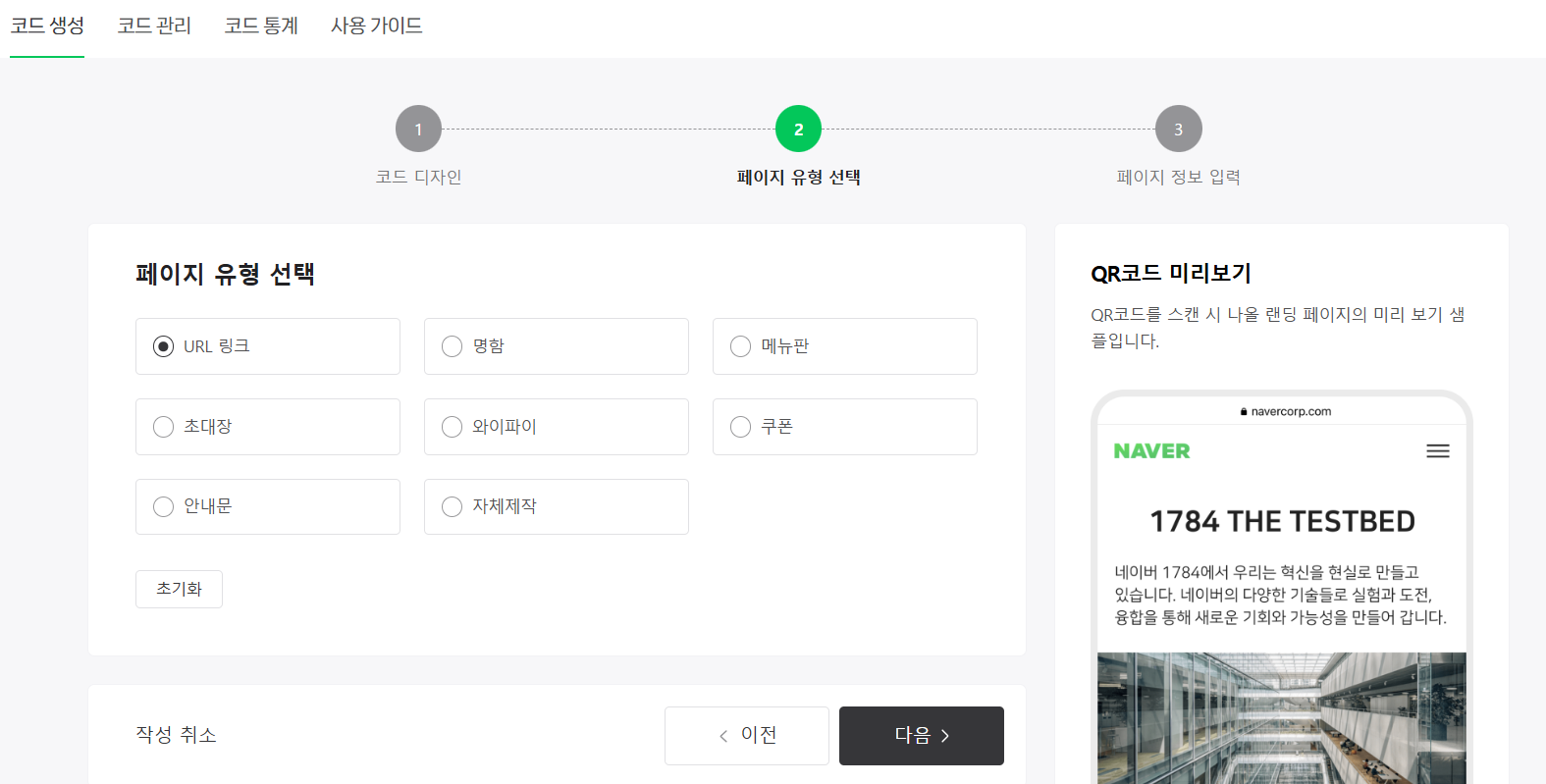This screenshot has height=784, width=1546.
Task: Select the URL 링크 radio button
Action: (163, 345)
